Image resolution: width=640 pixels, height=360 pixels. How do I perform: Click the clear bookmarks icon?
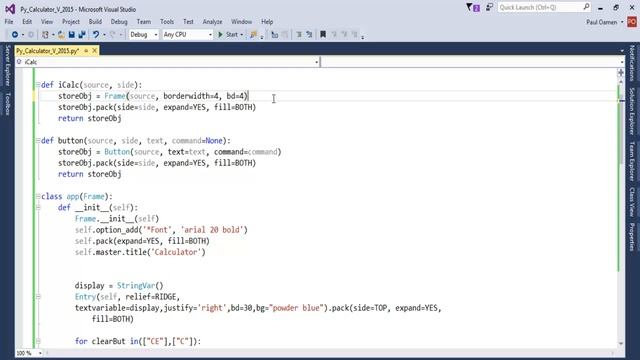(x=354, y=35)
